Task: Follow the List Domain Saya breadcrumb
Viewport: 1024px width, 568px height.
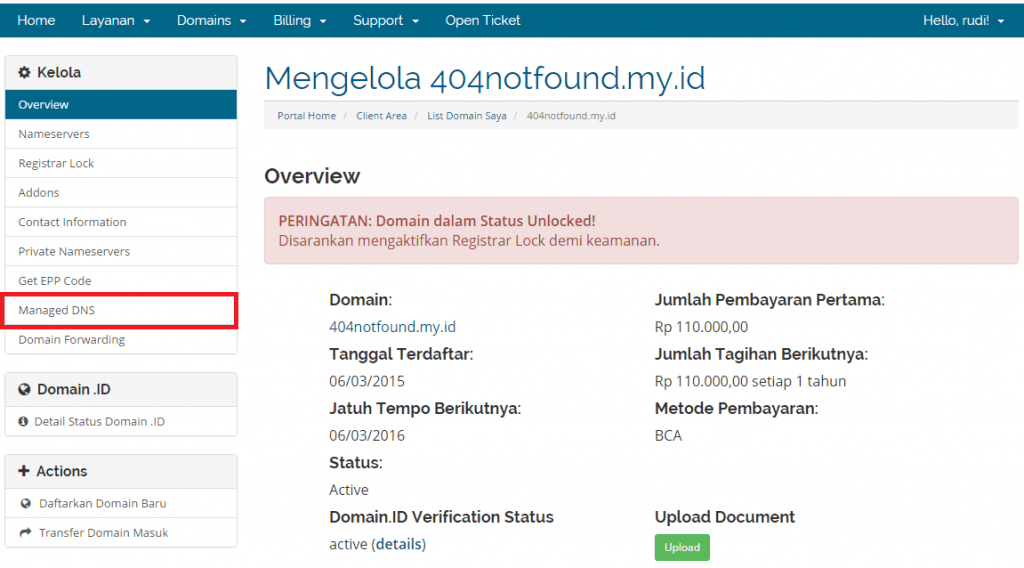Action: 466,116
